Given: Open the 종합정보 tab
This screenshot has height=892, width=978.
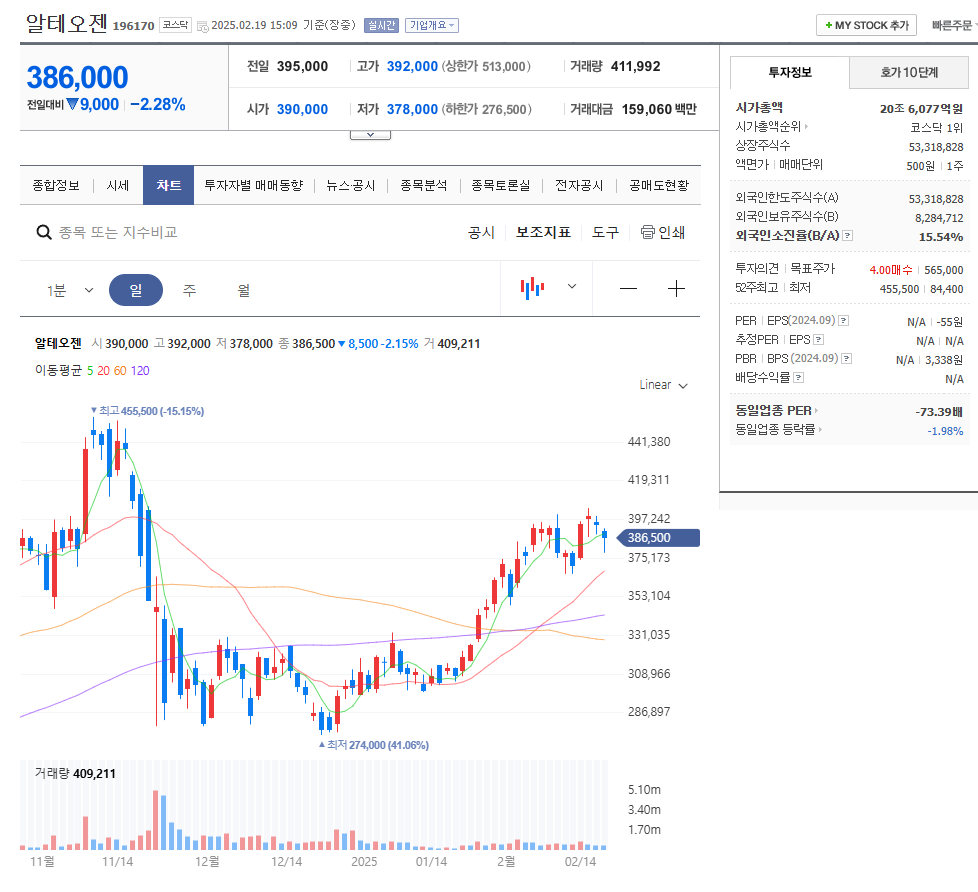Looking at the screenshot, I should tap(56, 185).
